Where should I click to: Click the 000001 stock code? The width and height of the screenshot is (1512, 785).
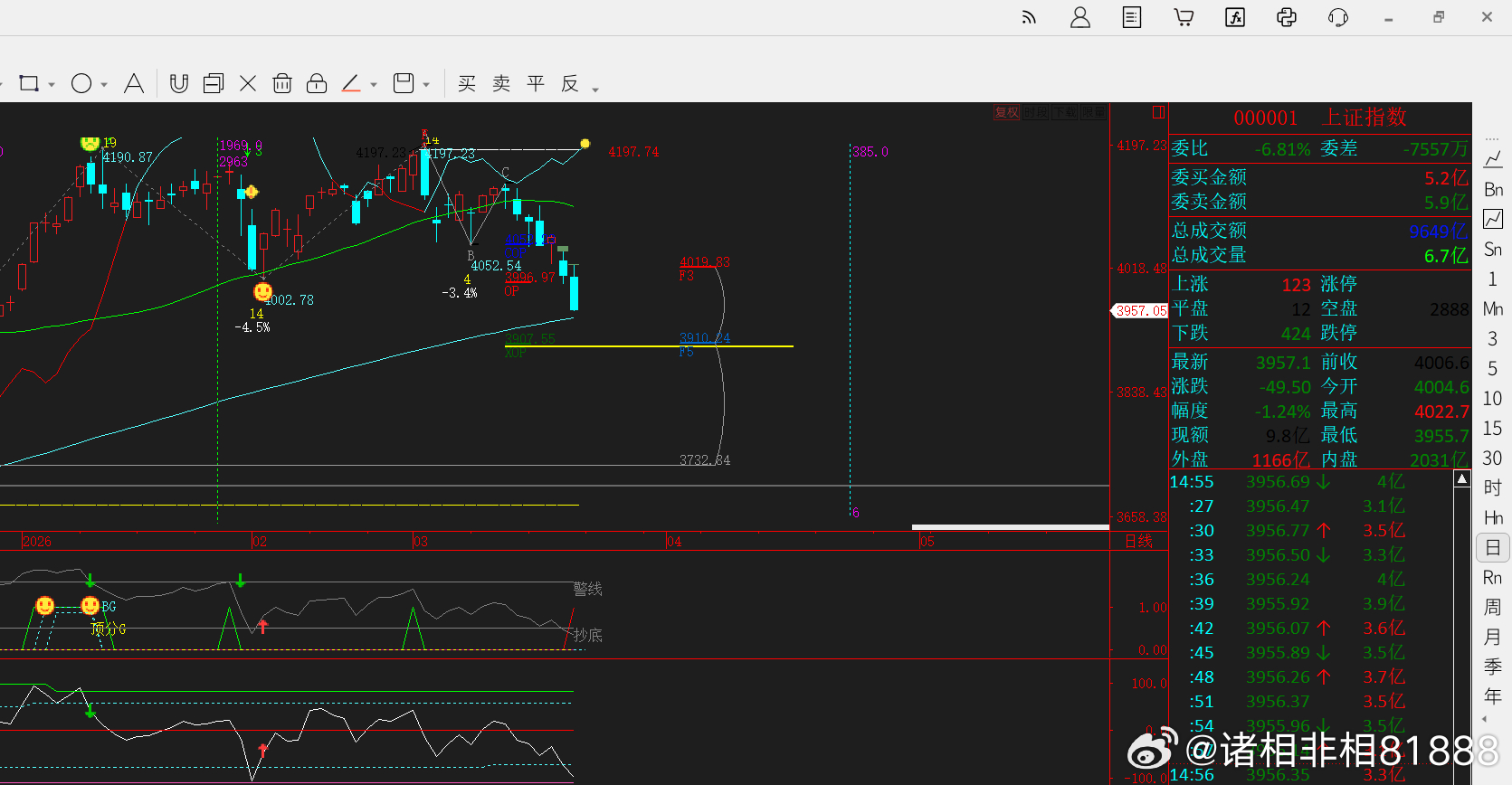pos(1266,118)
